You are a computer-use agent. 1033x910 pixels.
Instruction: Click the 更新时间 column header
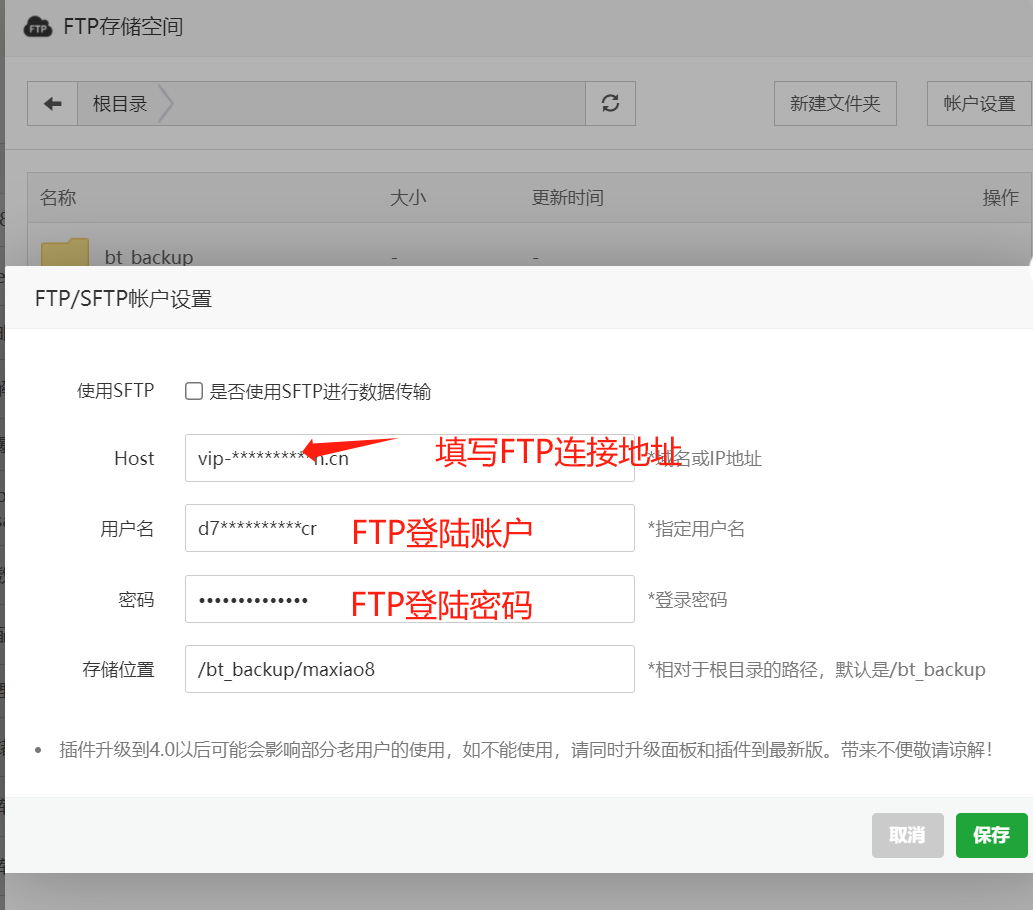pyautogui.click(x=567, y=198)
